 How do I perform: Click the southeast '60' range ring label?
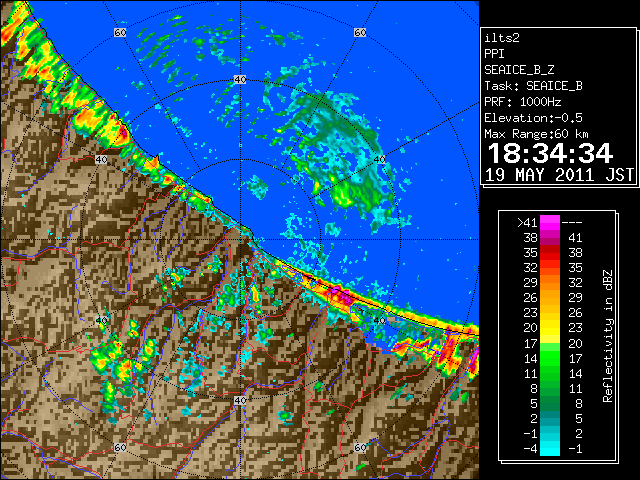pos(360,447)
